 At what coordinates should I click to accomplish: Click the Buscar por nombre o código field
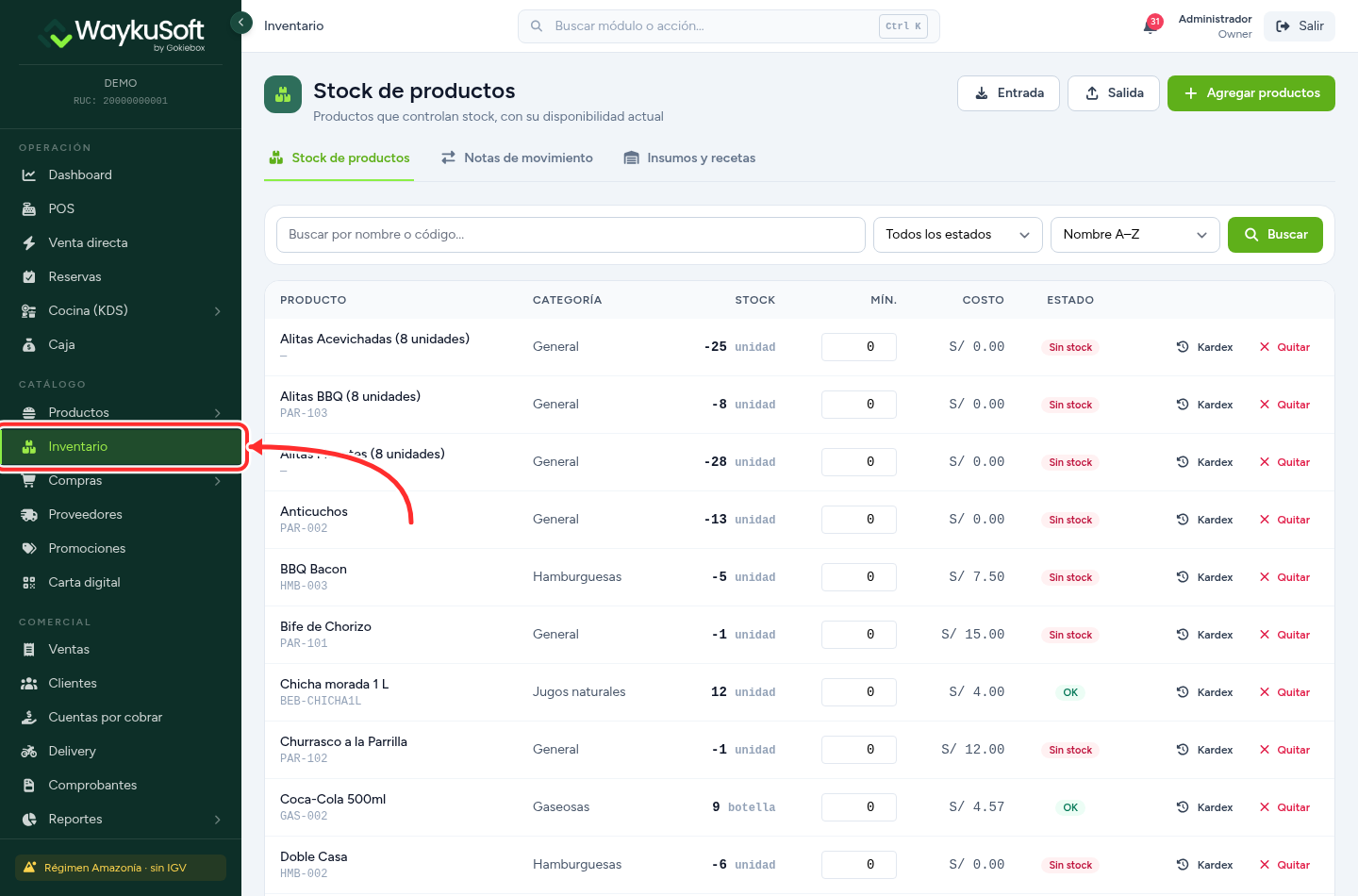[571, 235]
